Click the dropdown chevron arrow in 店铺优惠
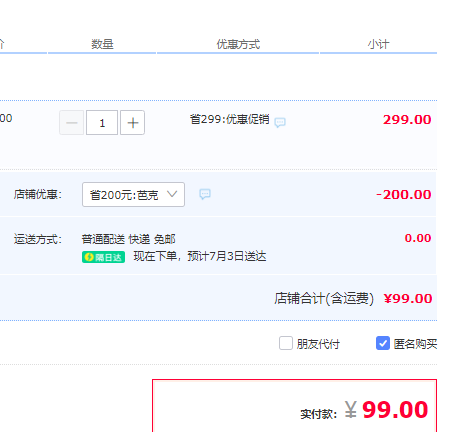Viewport: 451px width, 432px height. coord(172,194)
